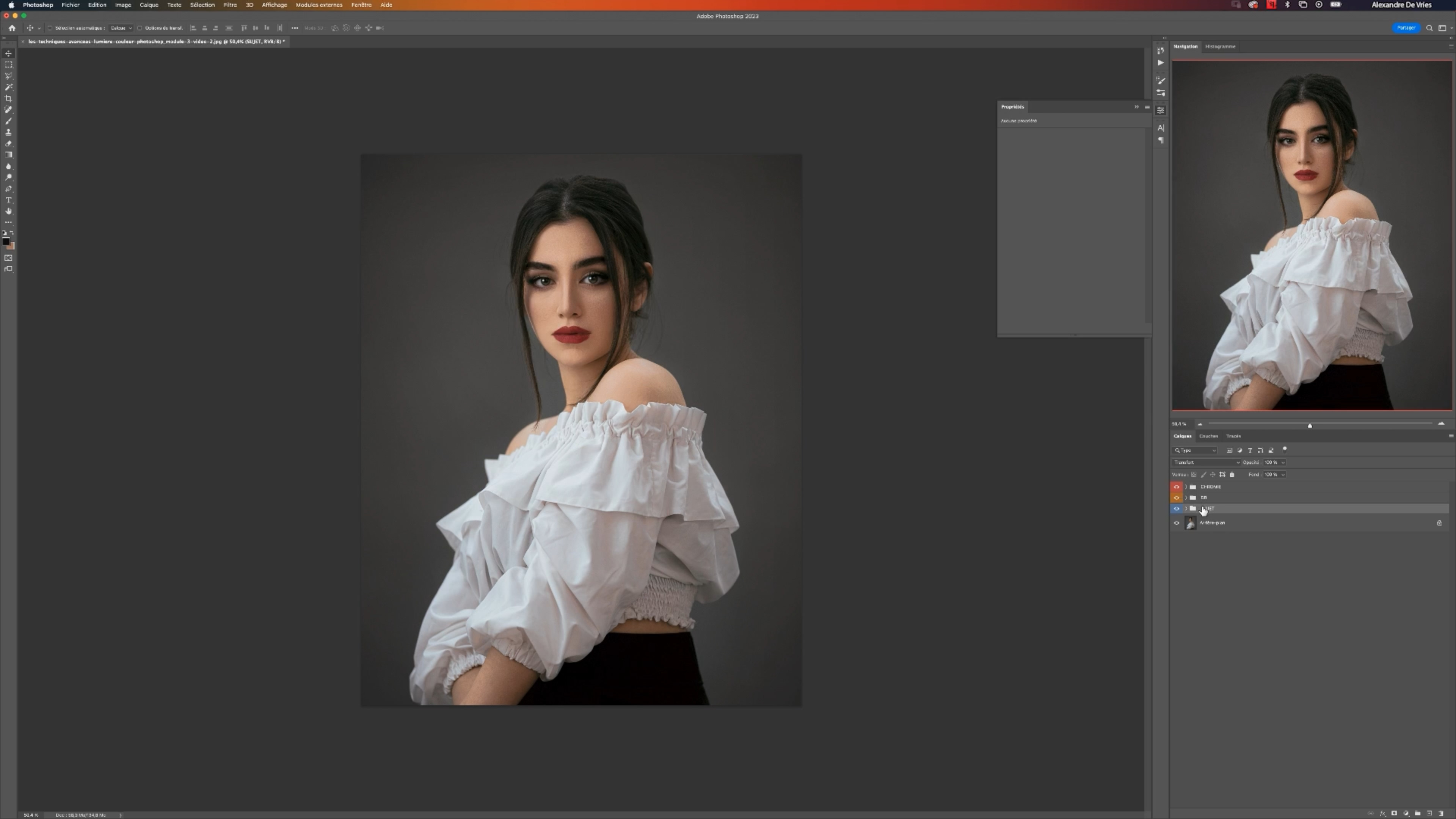Select the Hand tool

pos(8,211)
